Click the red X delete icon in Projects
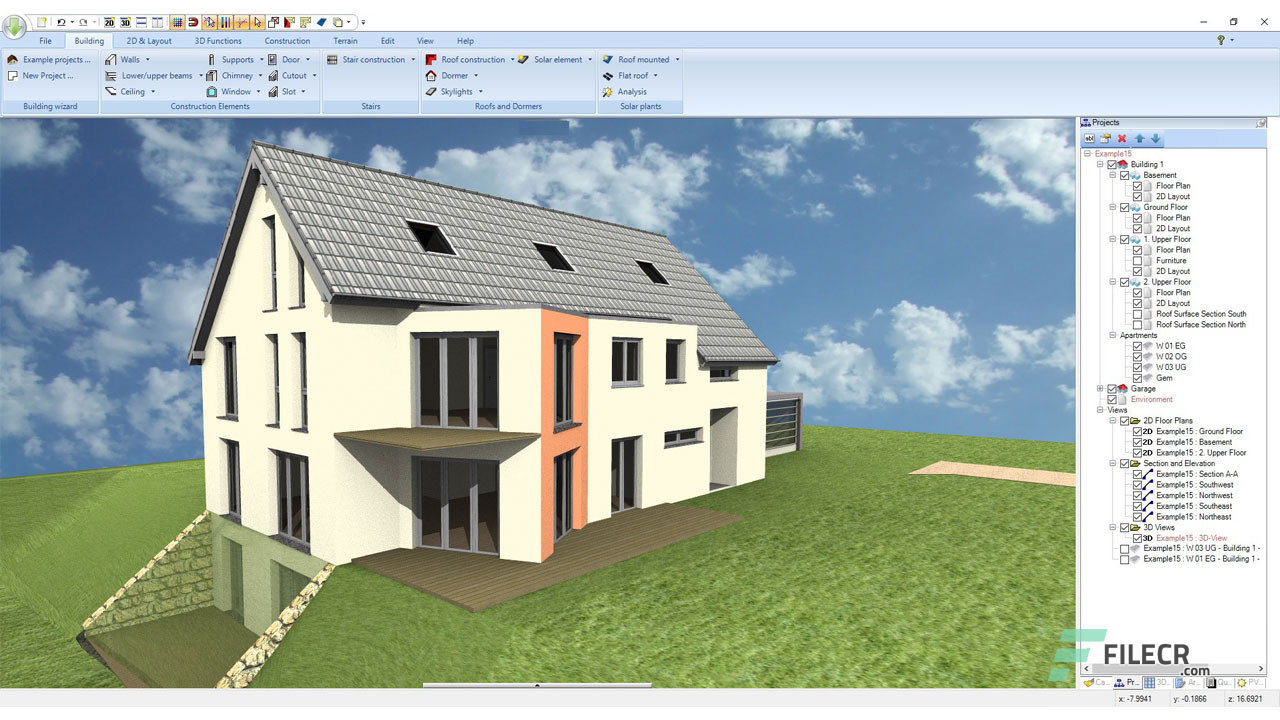This screenshot has width=1280, height=720. (x=1122, y=138)
